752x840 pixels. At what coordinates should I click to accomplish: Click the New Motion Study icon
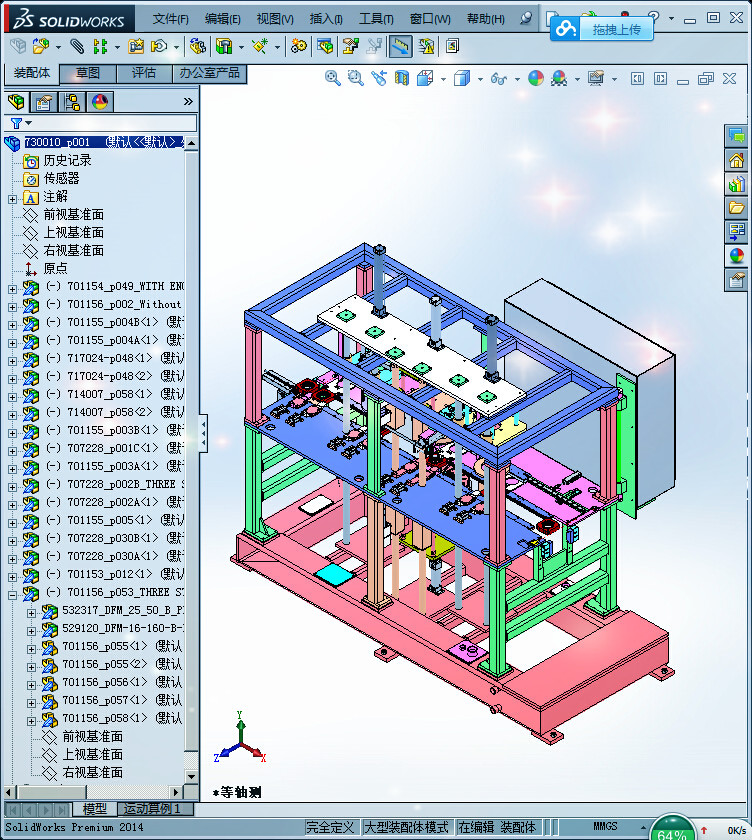(x=299, y=47)
